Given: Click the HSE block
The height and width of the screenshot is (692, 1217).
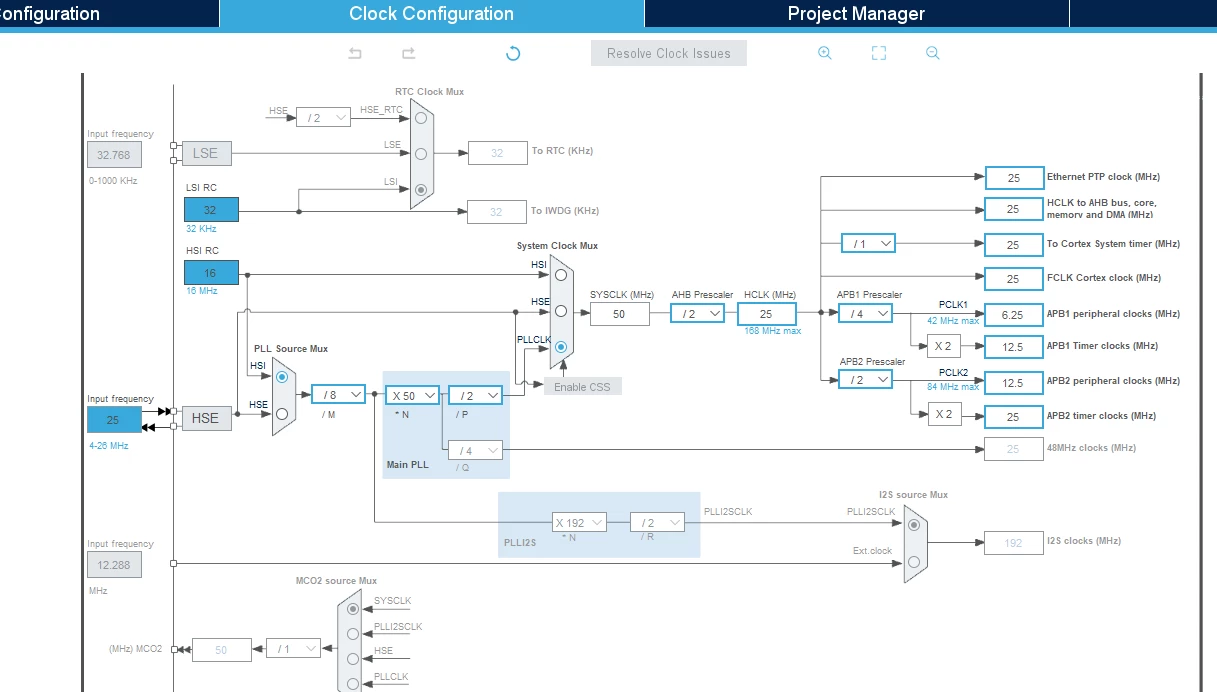Looking at the screenshot, I should pyautogui.click(x=206, y=418).
